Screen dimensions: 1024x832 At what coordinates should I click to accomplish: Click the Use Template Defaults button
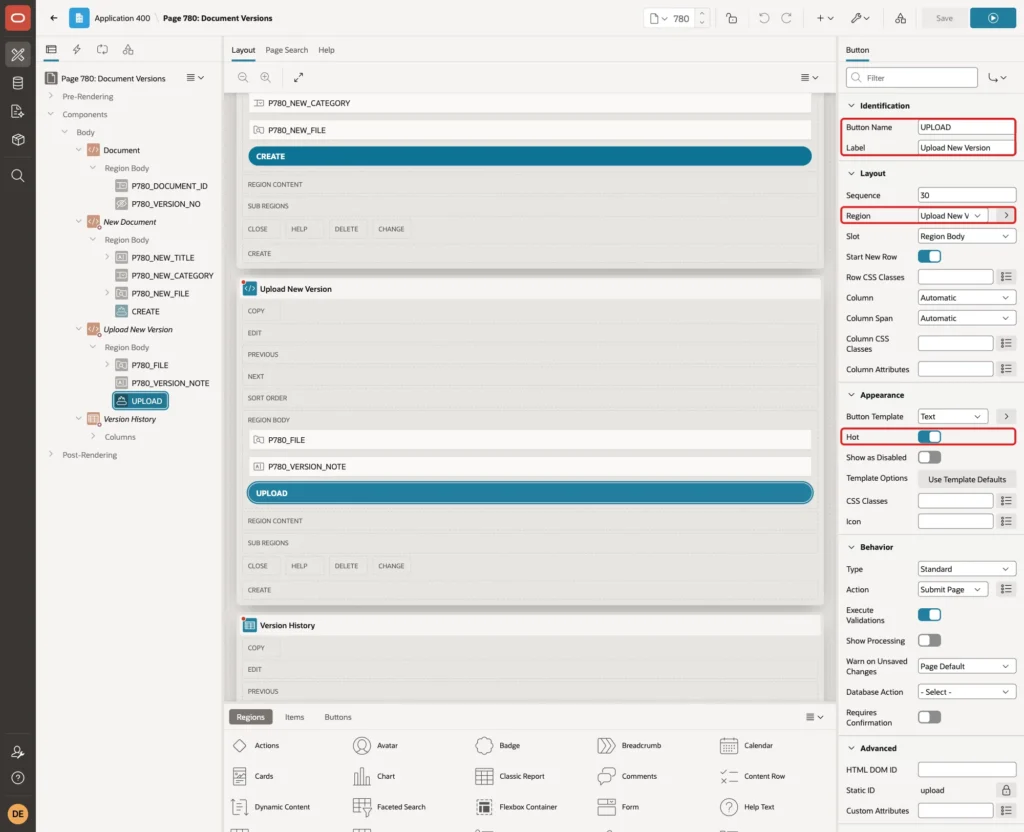[x=967, y=479]
